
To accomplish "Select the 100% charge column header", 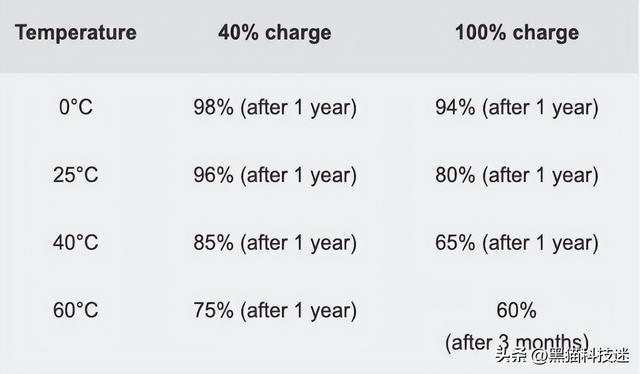I will [x=517, y=33].
